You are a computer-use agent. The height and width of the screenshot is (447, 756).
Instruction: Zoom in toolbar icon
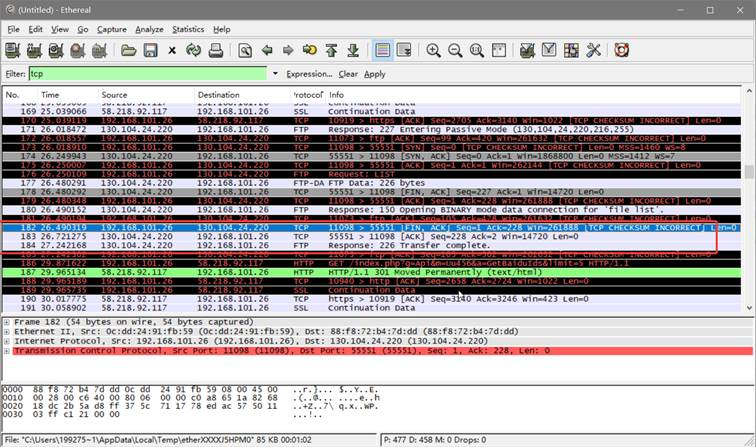pyautogui.click(x=433, y=50)
